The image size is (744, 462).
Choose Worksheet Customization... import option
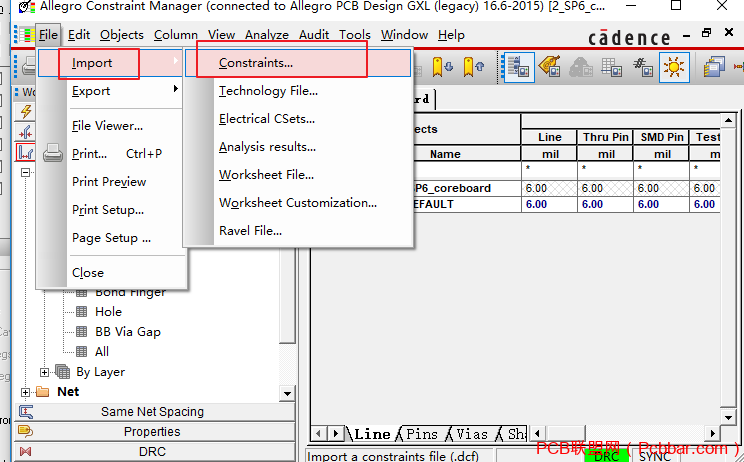click(x=298, y=203)
